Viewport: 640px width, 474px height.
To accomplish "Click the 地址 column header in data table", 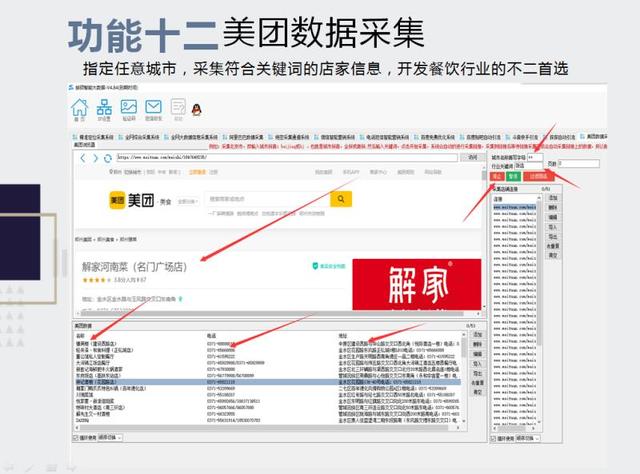I will click(342, 336).
